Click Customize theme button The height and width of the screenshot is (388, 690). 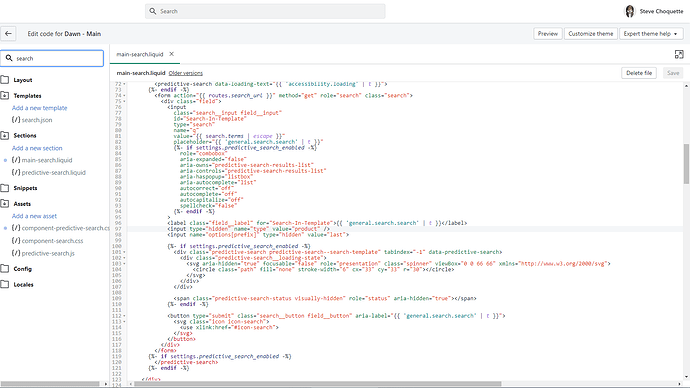point(591,33)
